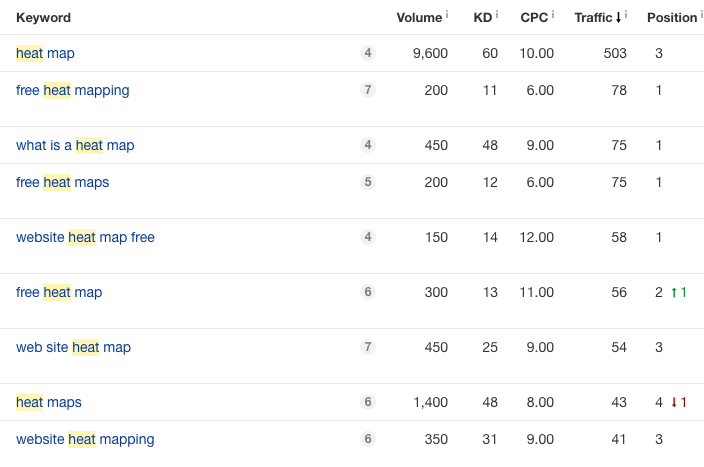Sort by the Keyword column header
This screenshot has height=467, width=704.
43,17
